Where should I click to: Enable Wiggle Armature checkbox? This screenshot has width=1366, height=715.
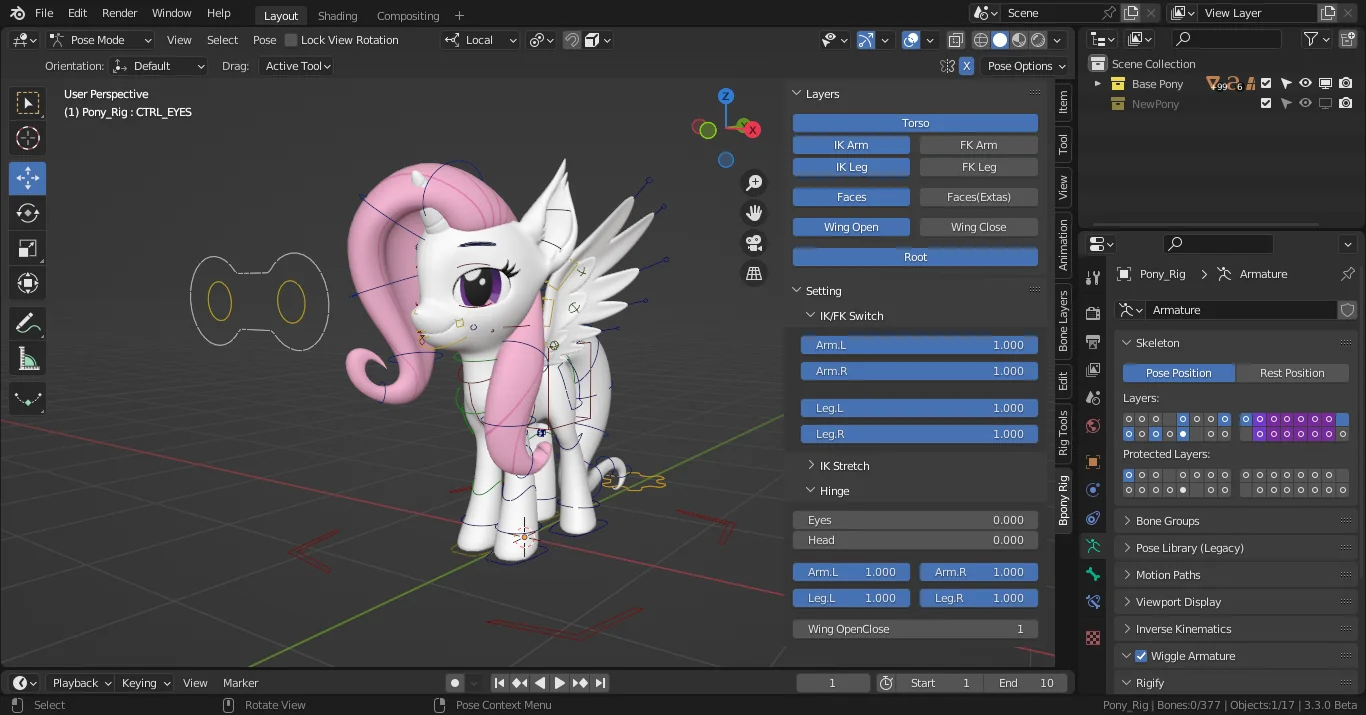(1142, 655)
